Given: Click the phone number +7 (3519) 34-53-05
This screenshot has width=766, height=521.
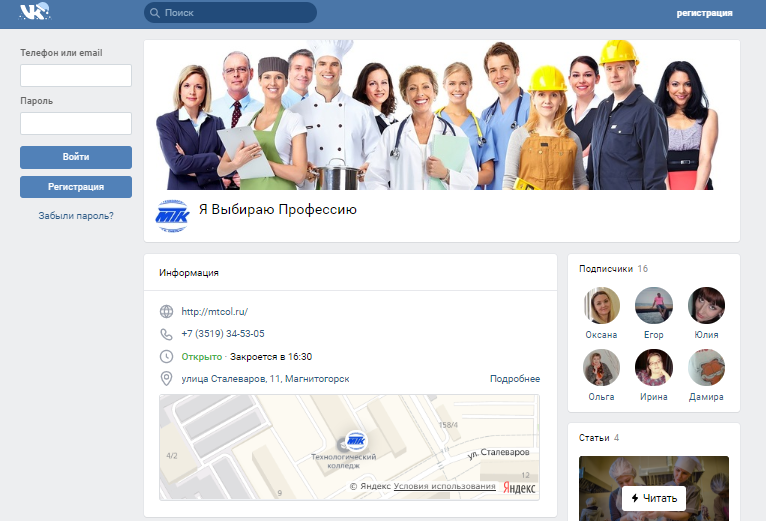Looking at the screenshot, I should (x=223, y=334).
